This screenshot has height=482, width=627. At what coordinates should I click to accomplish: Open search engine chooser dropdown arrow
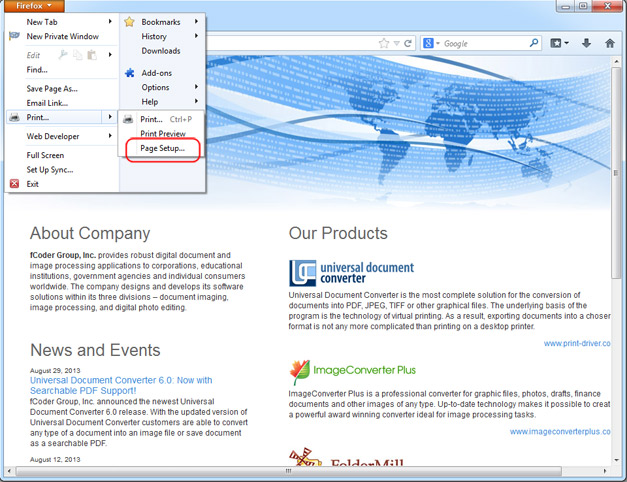coord(438,43)
